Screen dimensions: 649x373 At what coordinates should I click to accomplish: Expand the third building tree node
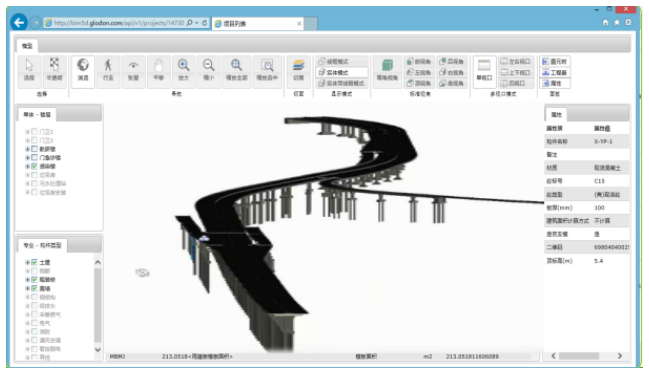tap(28, 149)
